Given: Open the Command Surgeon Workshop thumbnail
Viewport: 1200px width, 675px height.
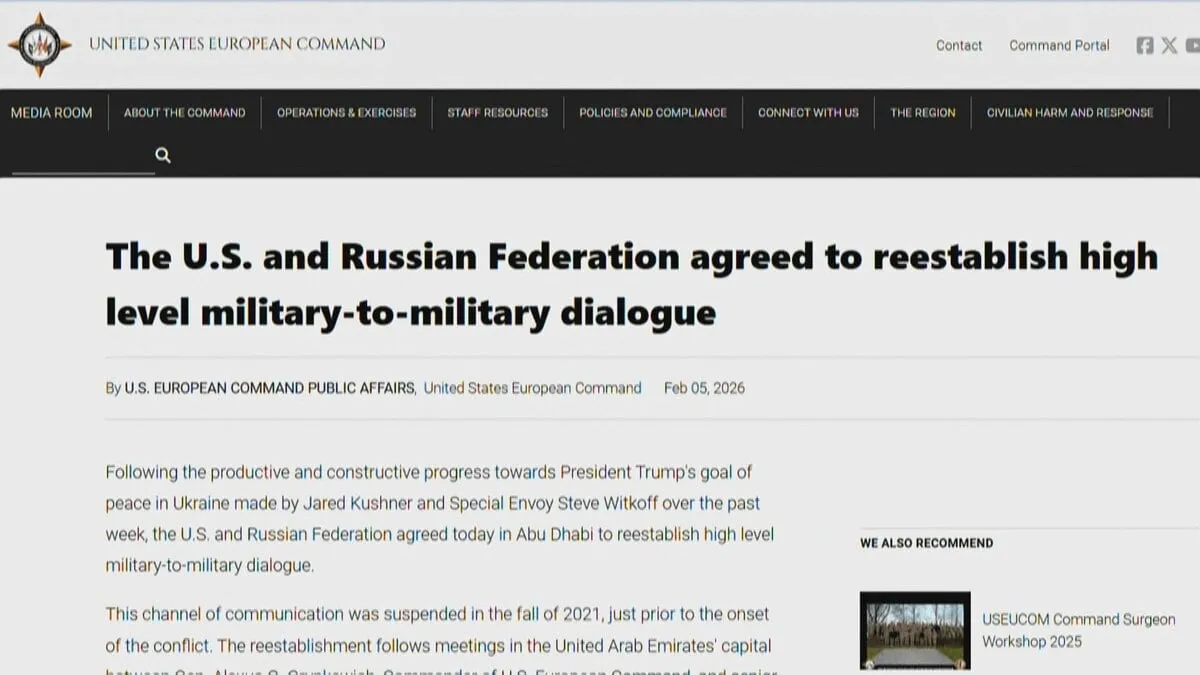Looking at the screenshot, I should tap(914, 630).
